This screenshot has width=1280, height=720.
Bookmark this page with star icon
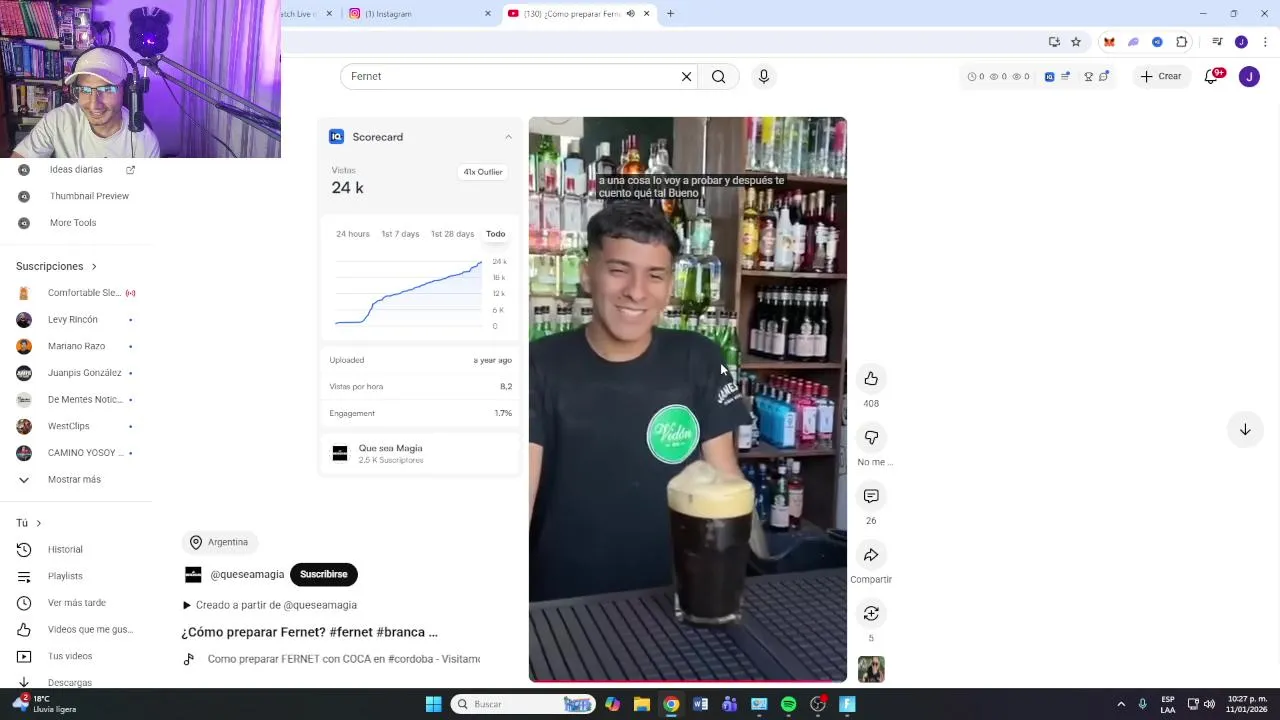[1076, 42]
